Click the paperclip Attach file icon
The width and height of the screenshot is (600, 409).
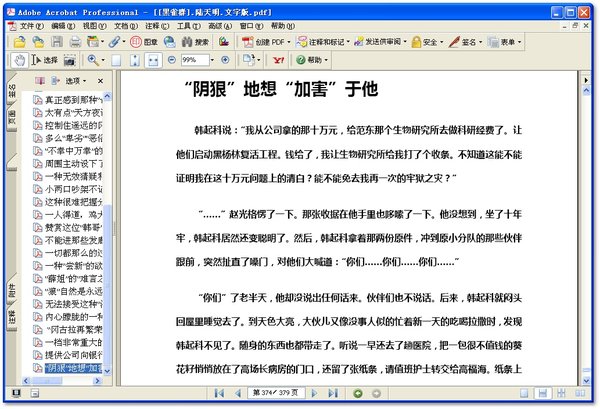[x=114, y=42]
